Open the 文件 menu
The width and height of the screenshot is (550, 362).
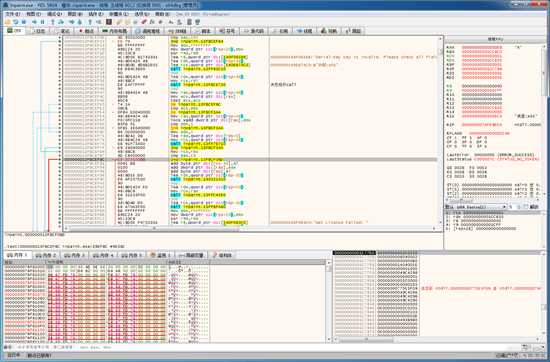(13, 14)
